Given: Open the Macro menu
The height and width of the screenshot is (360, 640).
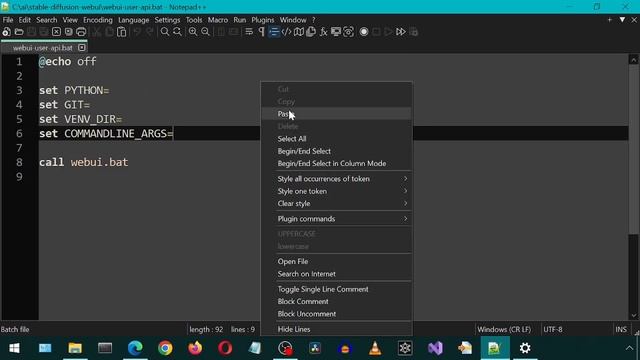Looking at the screenshot, I should [x=218, y=20].
